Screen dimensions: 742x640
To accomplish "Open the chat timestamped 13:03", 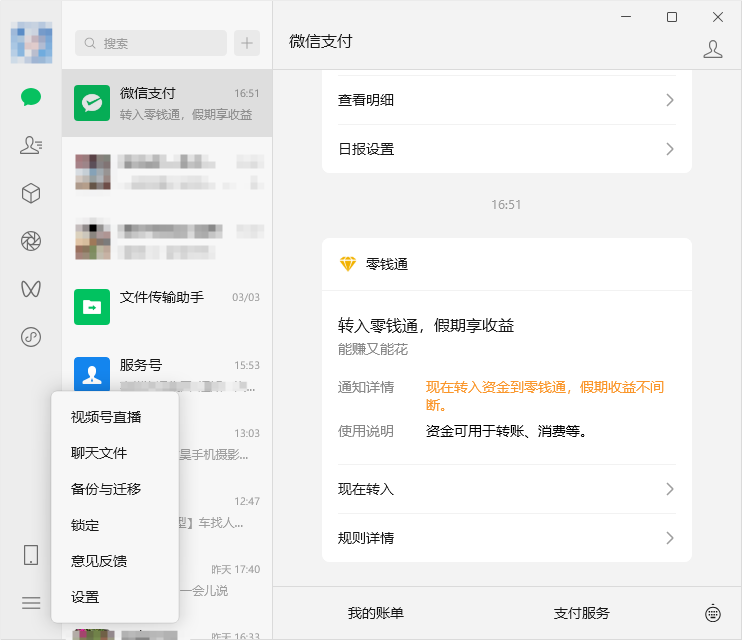I will 225,444.
